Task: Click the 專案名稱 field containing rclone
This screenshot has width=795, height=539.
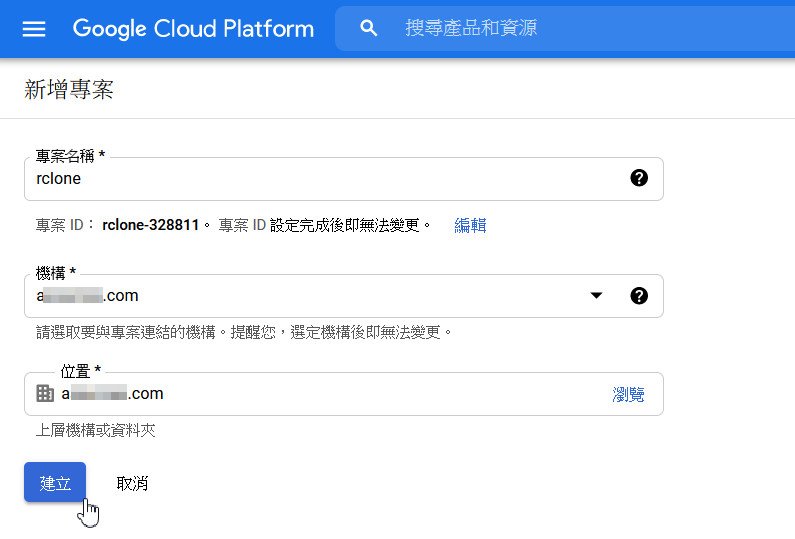Action: (320, 179)
